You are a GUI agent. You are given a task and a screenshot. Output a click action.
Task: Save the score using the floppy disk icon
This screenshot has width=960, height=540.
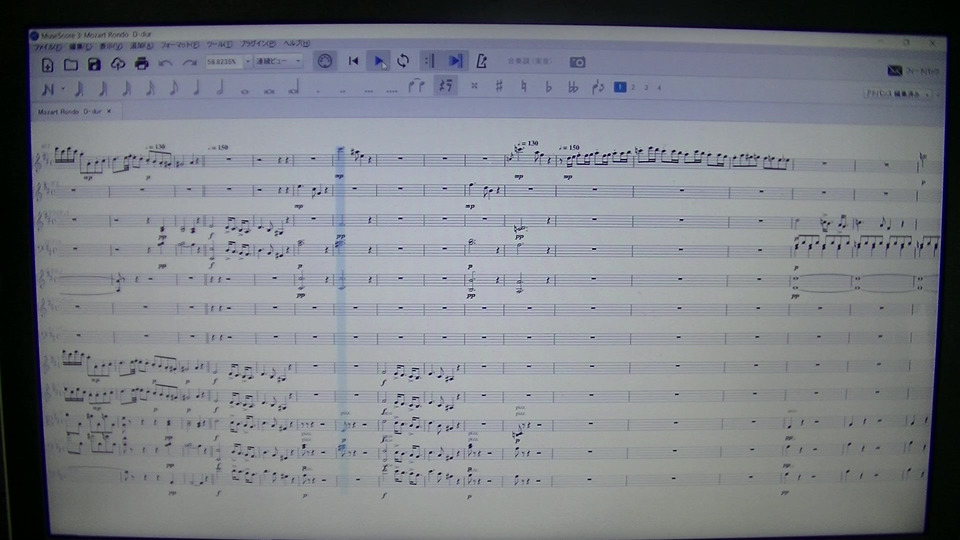pyautogui.click(x=94, y=64)
